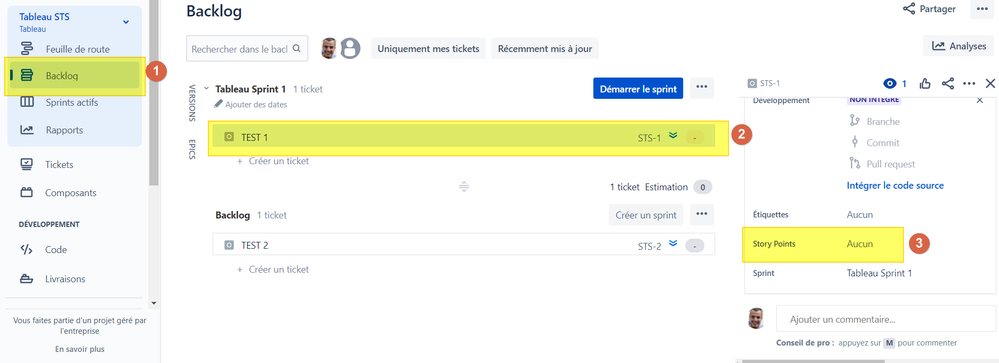Select Backlog in the sidebar
The width and height of the screenshot is (999, 363).
(75, 76)
